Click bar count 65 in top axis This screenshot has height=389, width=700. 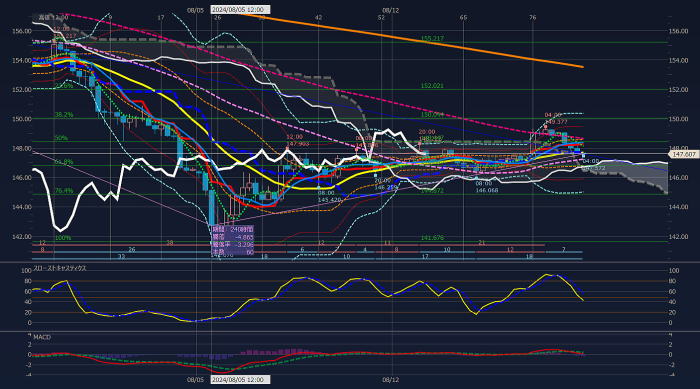pyautogui.click(x=463, y=17)
